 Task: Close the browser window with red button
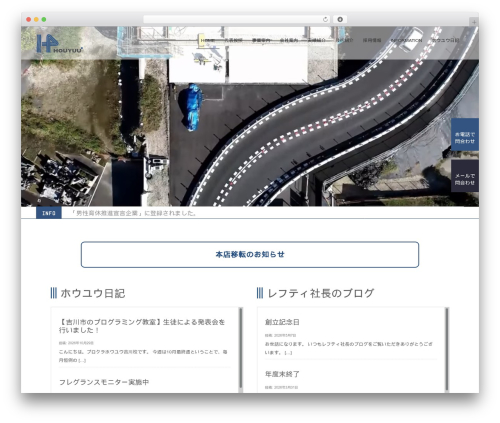tap(29, 19)
